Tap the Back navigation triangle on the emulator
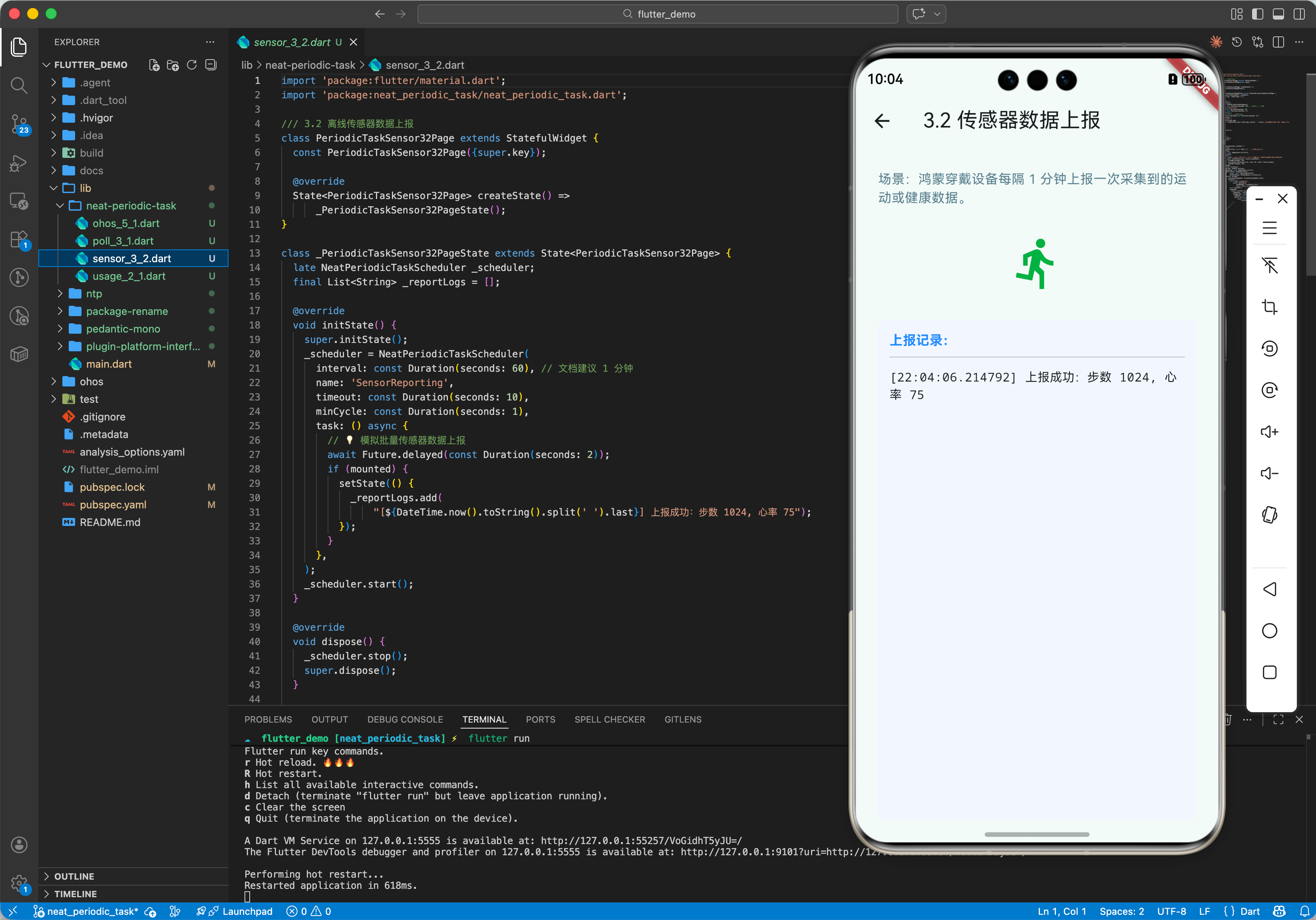1316x920 pixels. (1270, 588)
